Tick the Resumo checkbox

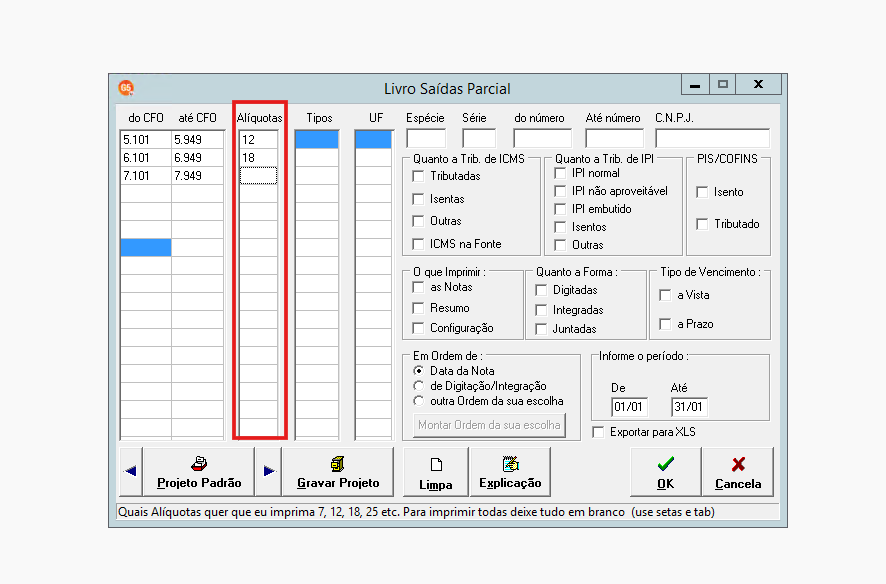(419, 308)
